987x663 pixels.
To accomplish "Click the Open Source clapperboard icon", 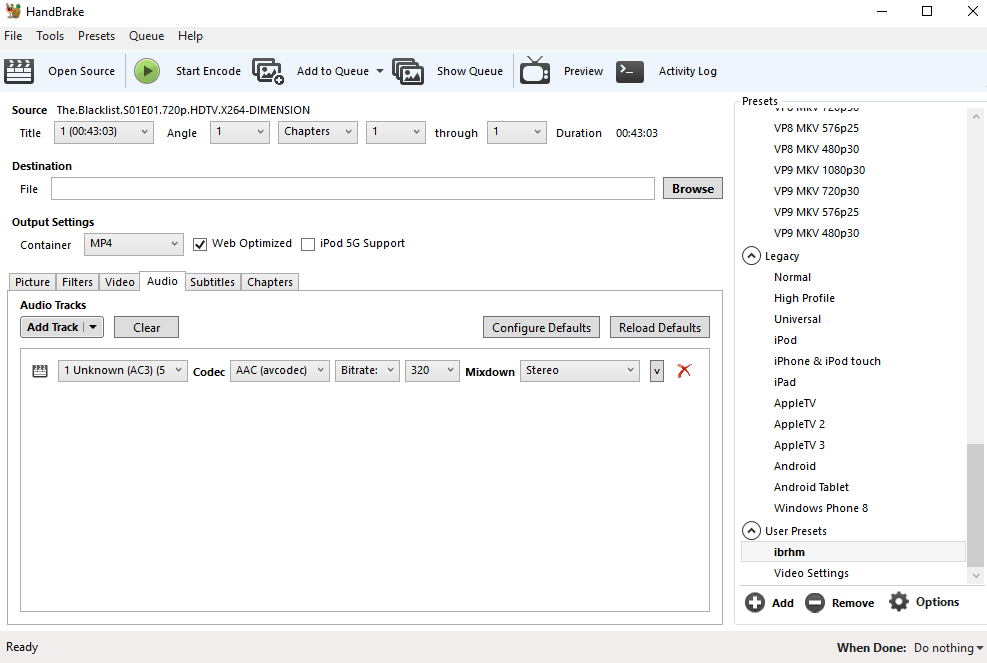I will 19,71.
